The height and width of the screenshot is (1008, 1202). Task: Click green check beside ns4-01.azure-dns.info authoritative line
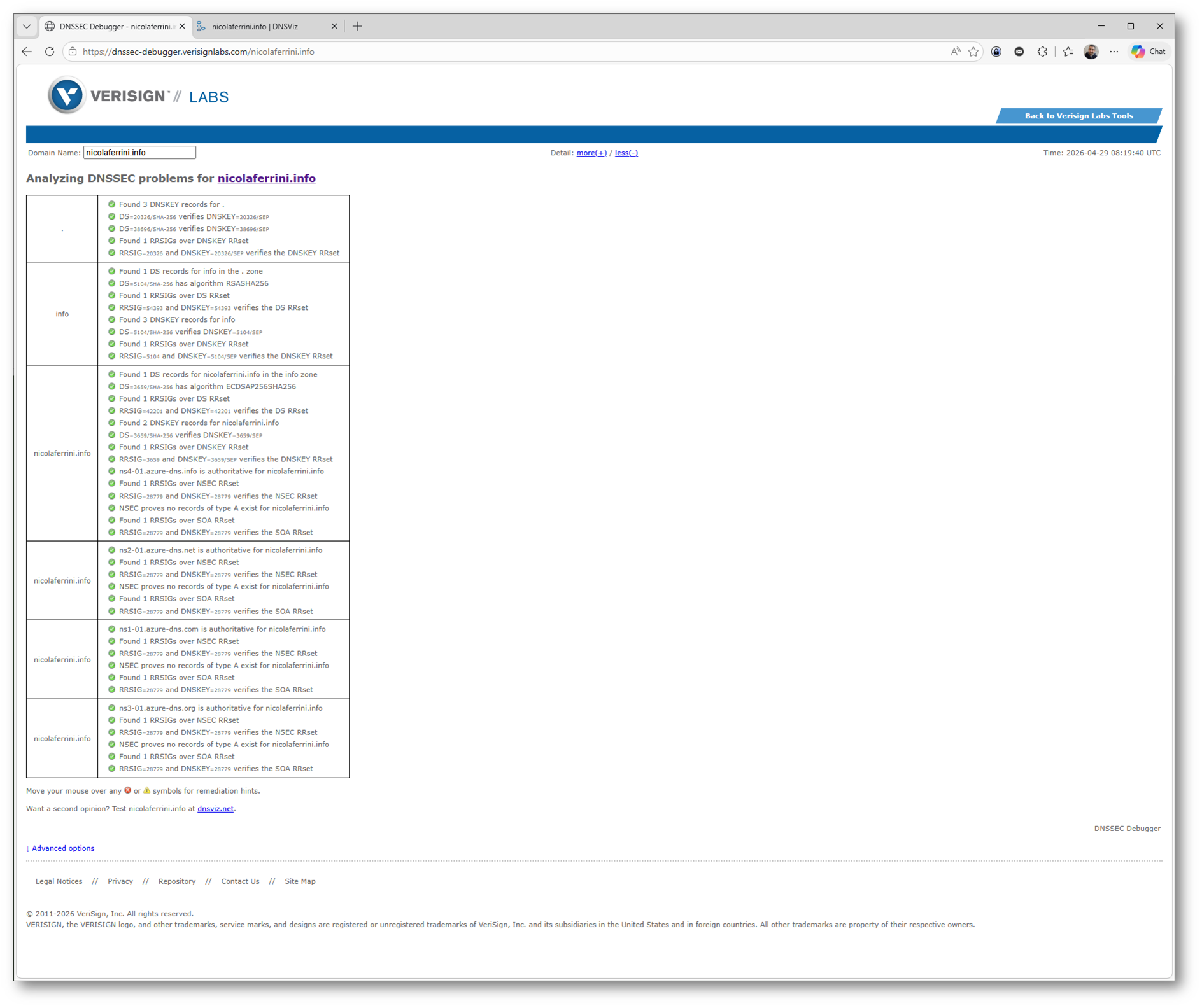(x=111, y=471)
